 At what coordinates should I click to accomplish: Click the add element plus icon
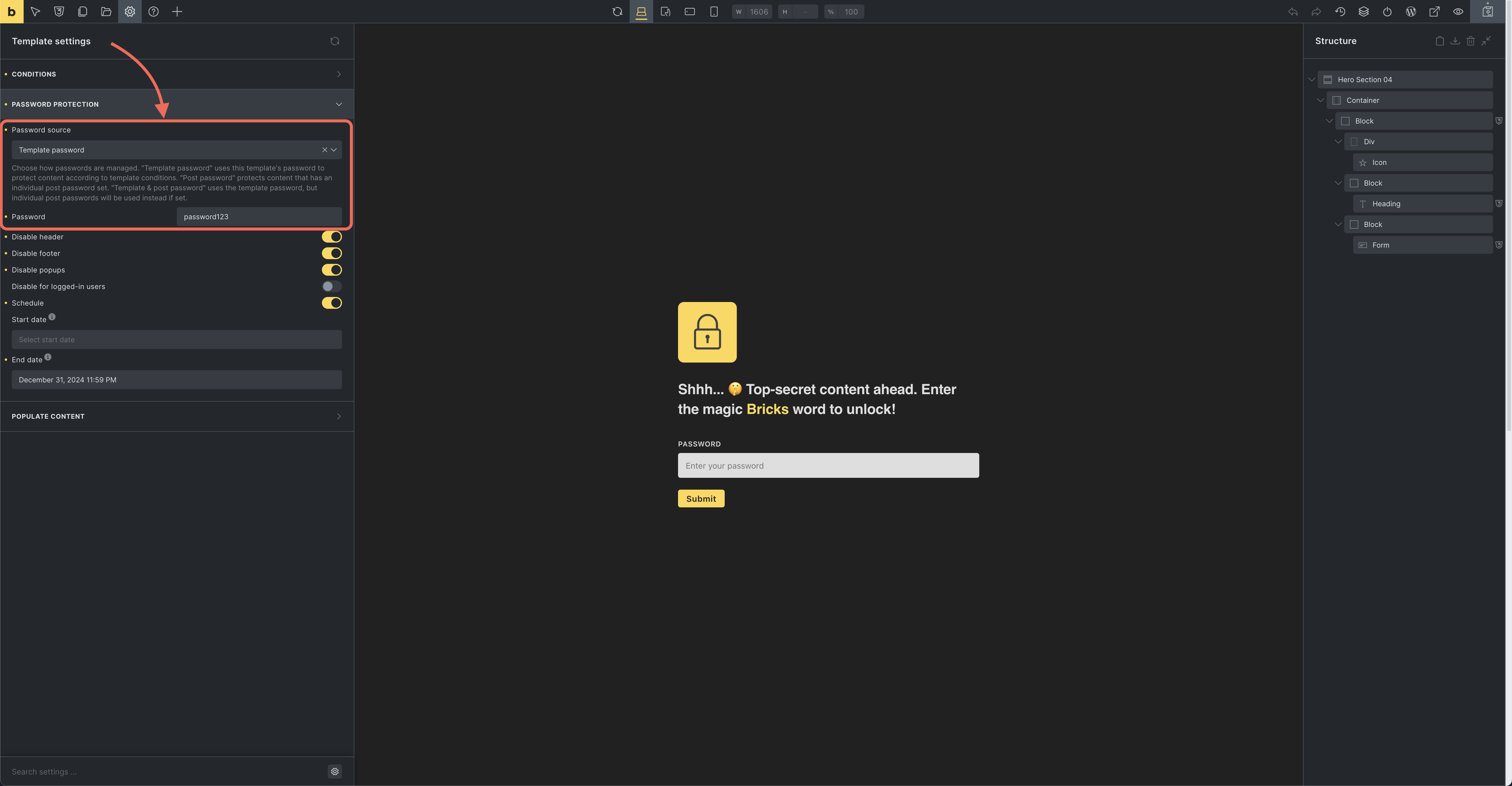point(177,12)
